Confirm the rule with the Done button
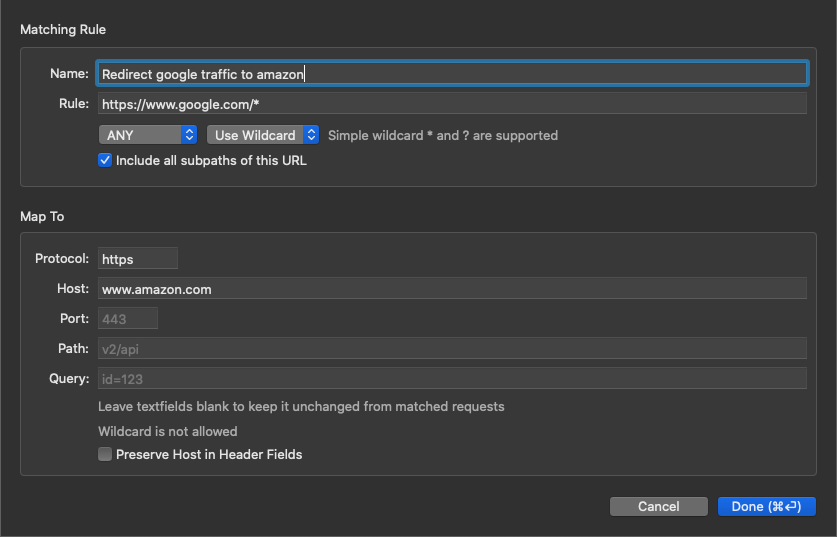This screenshot has height=537, width=837. coord(767,506)
